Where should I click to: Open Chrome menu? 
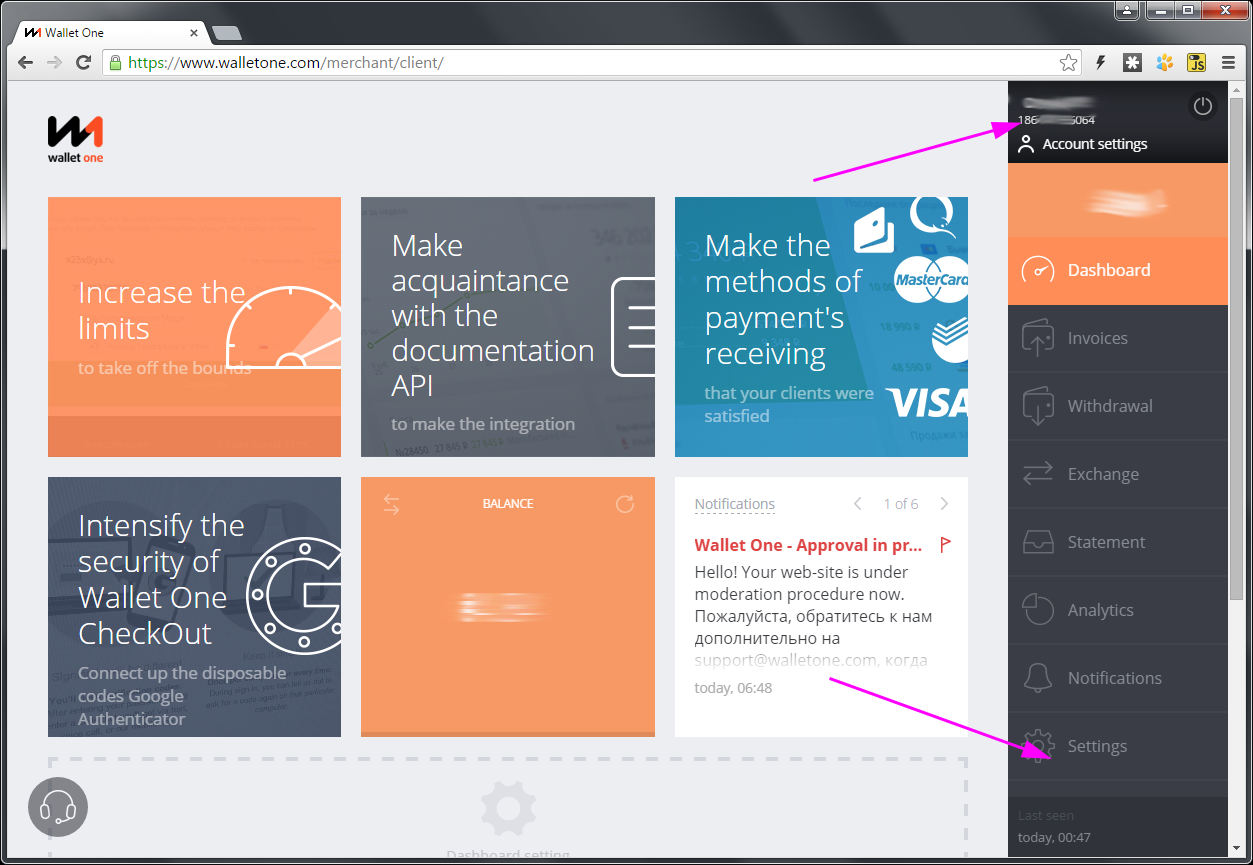pos(1228,63)
